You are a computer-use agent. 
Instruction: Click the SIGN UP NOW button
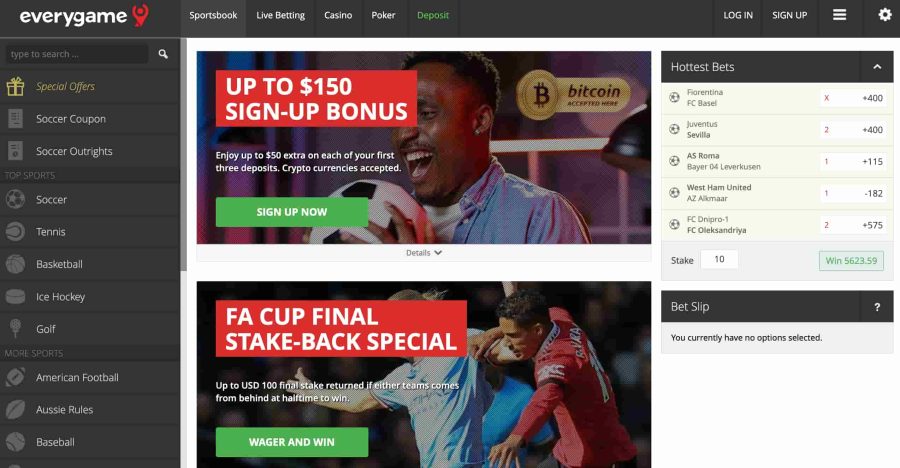(x=292, y=212)
